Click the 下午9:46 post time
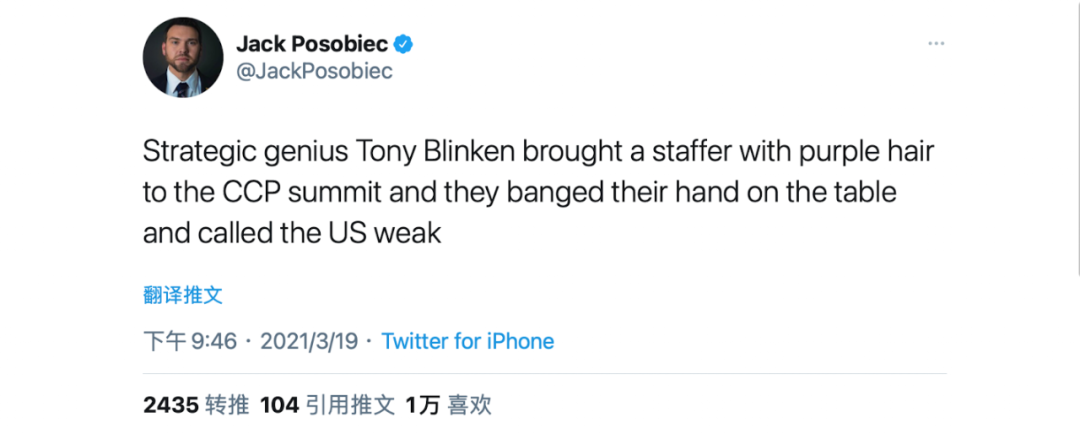Screen dimensions: 1080x434 click(x=190, y=341)
